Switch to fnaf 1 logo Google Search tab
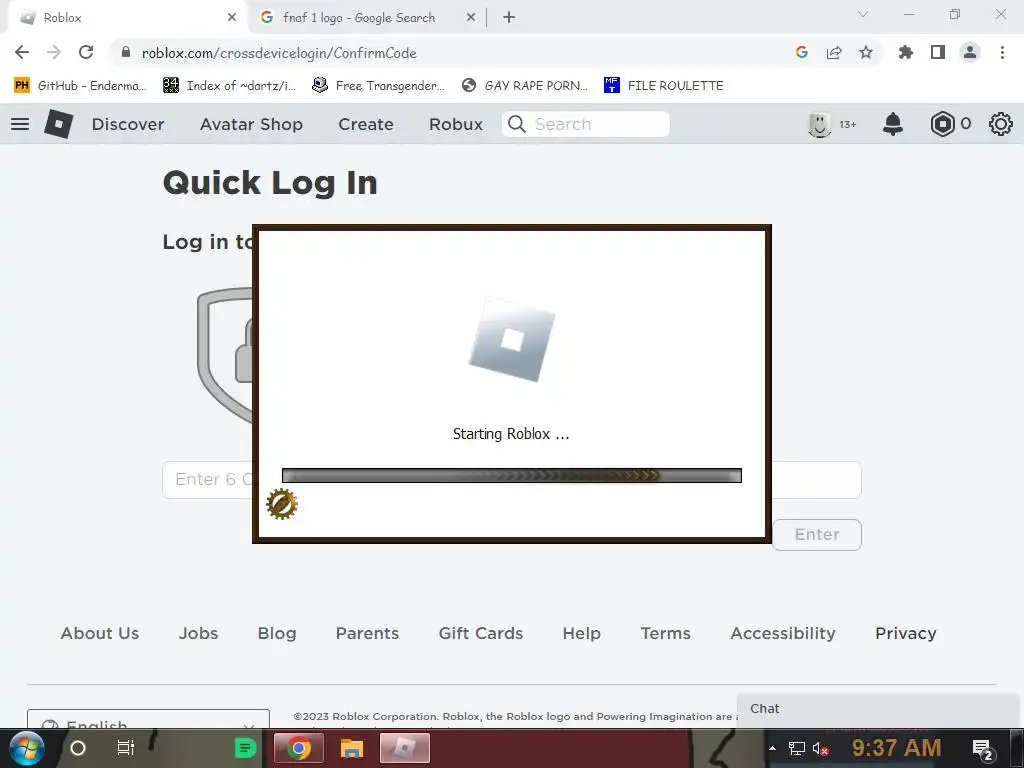Image resolution: width=1024 pixels, height=768 pixels. [x=368, y=18]
